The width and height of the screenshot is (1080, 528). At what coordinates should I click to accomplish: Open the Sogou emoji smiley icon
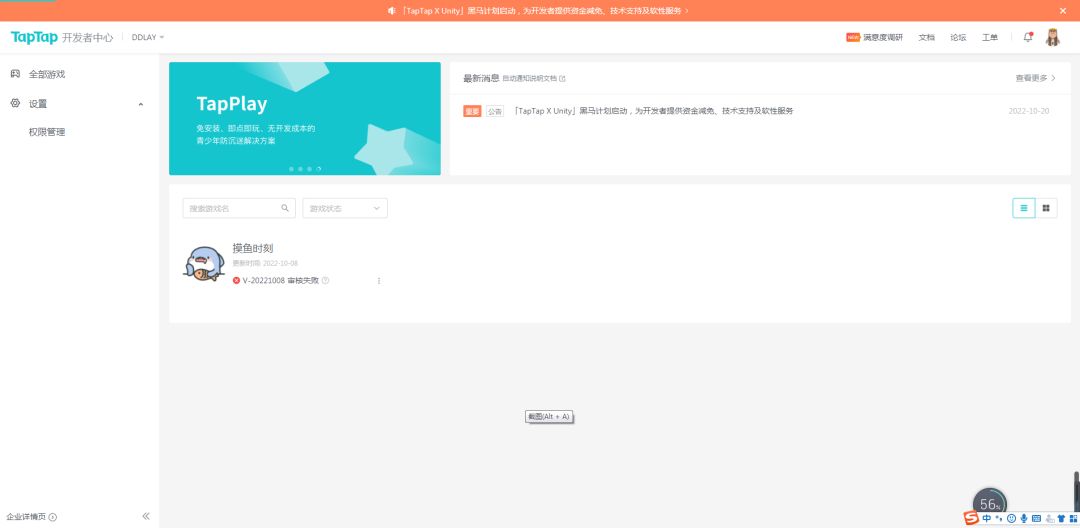1010,518
